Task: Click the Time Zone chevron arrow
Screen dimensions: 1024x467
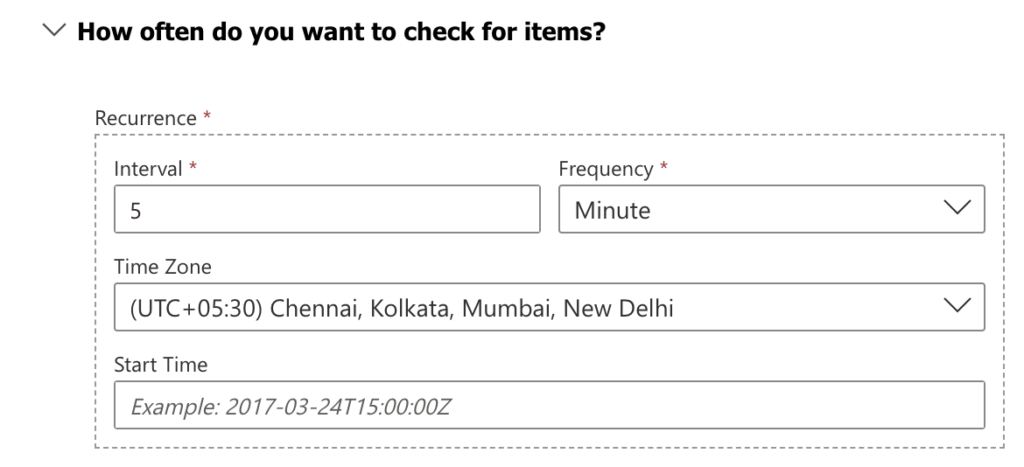Action: [x=957, y=306]
